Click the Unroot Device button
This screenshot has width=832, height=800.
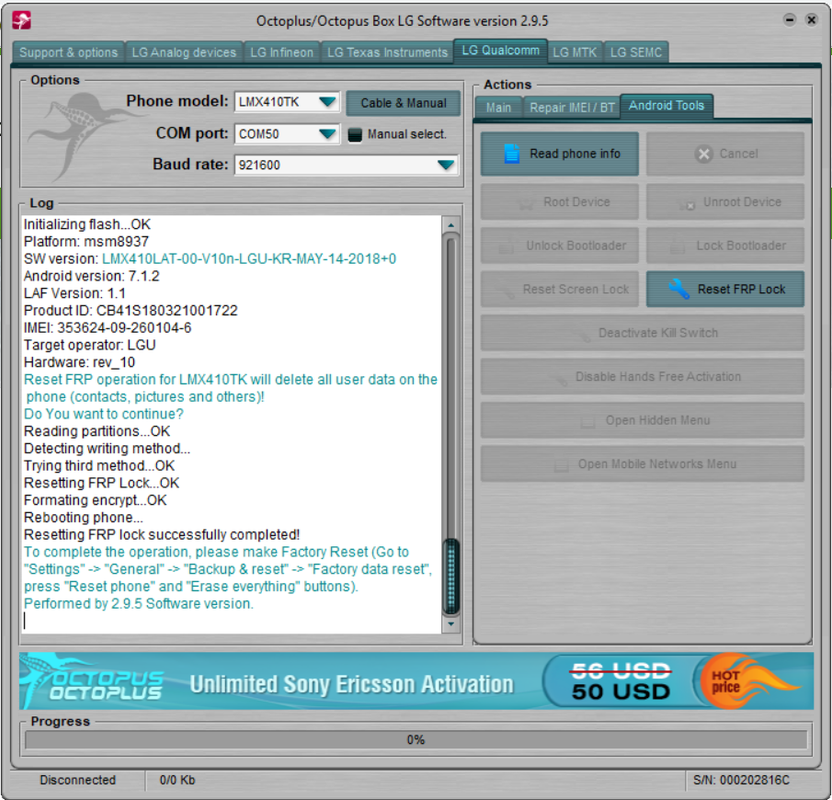[x=725, y=202]
